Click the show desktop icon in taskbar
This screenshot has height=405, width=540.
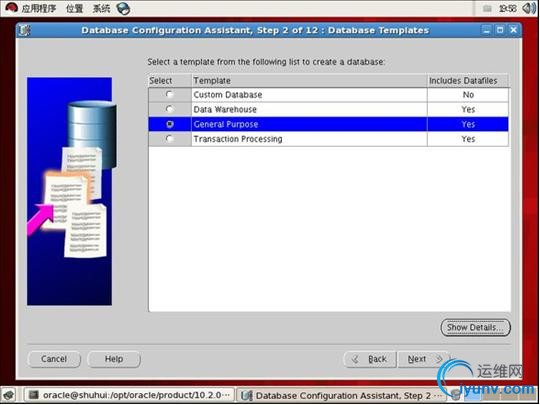click(9, 395)
